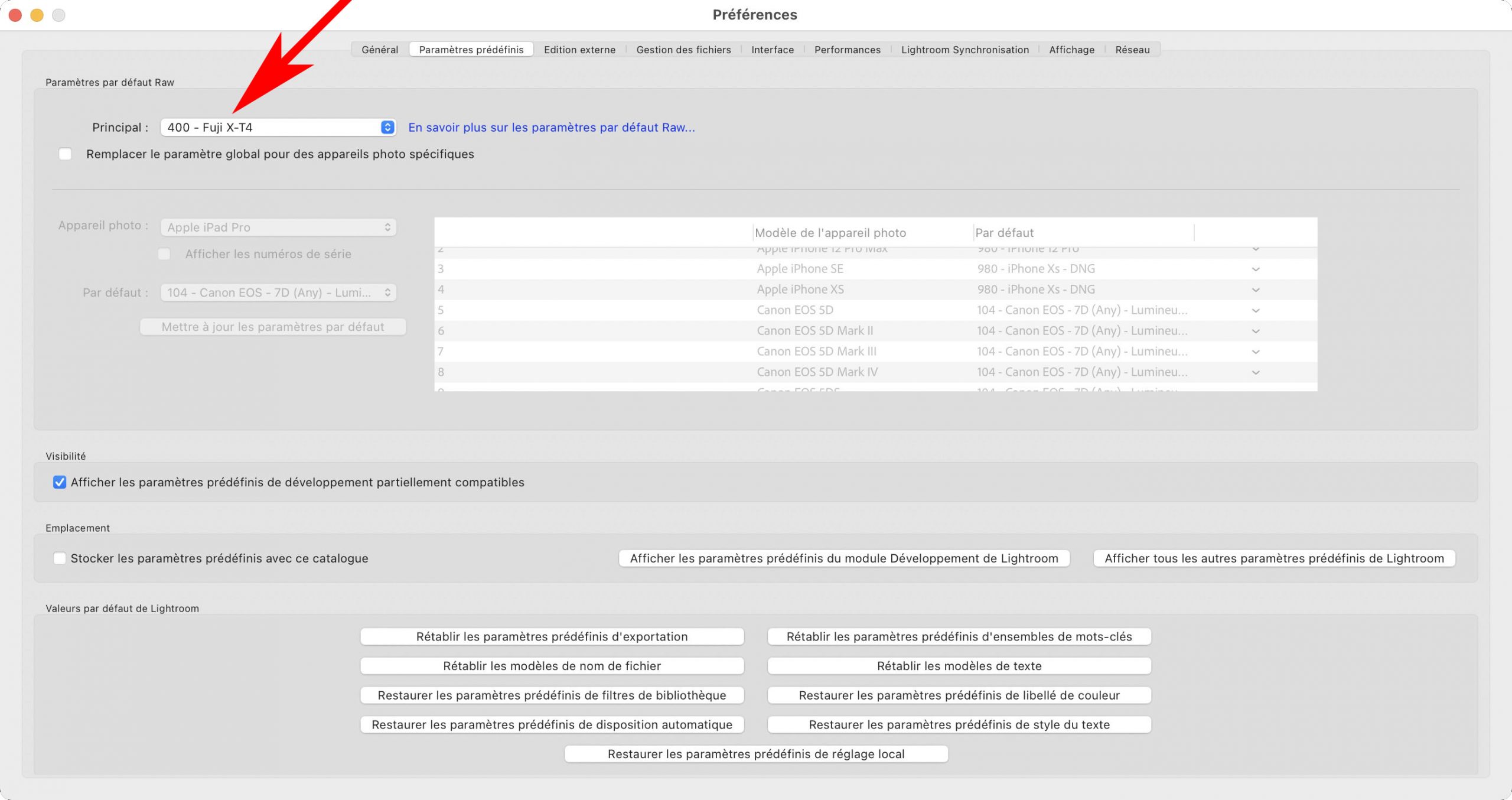Click chevron in Canon EOS 5D Mark III row
The image size is (1512, 800).
pyautogui.click(x=1256, y=352)
